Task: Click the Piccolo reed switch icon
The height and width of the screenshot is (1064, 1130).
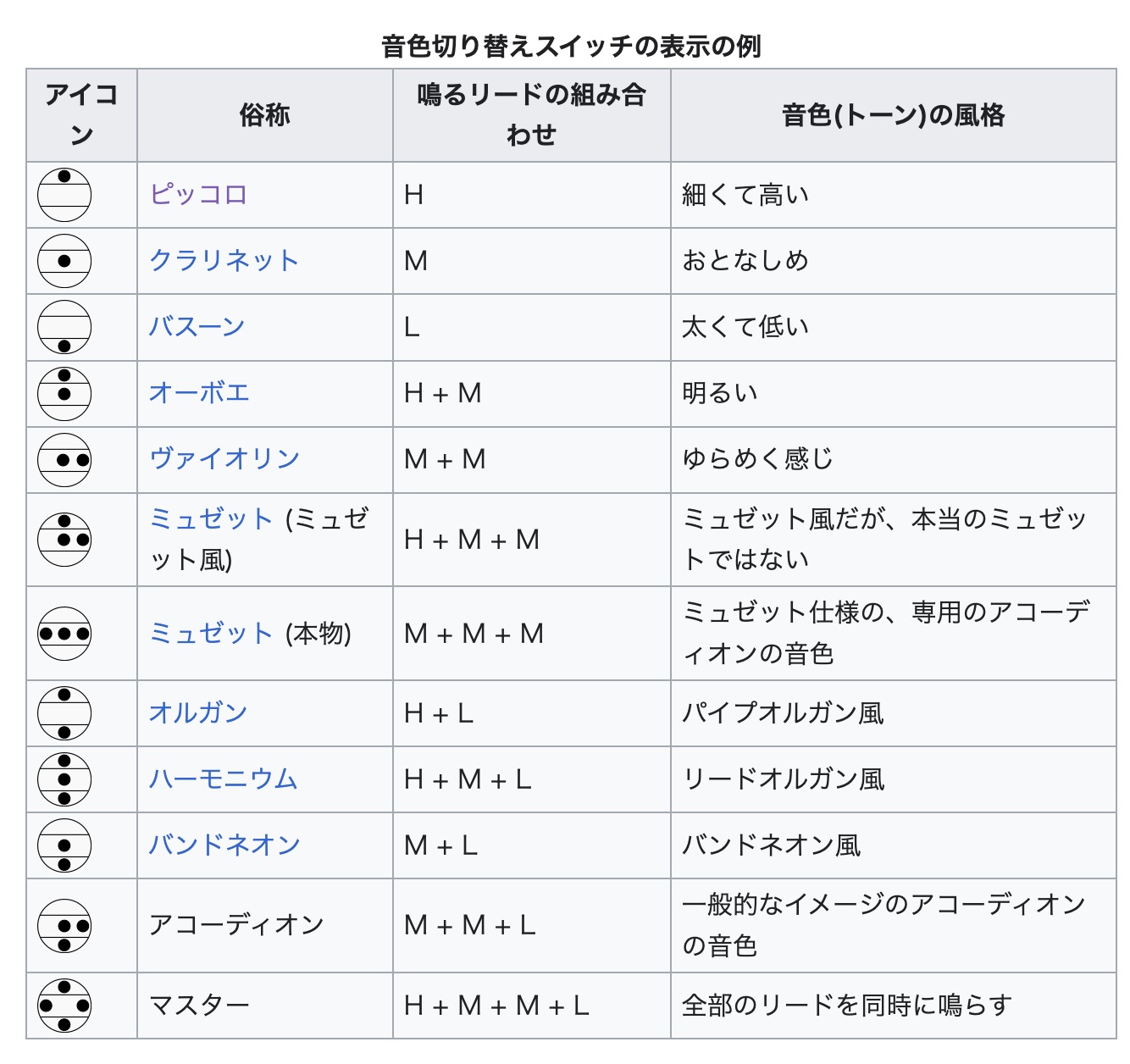Action: [64, 195]
